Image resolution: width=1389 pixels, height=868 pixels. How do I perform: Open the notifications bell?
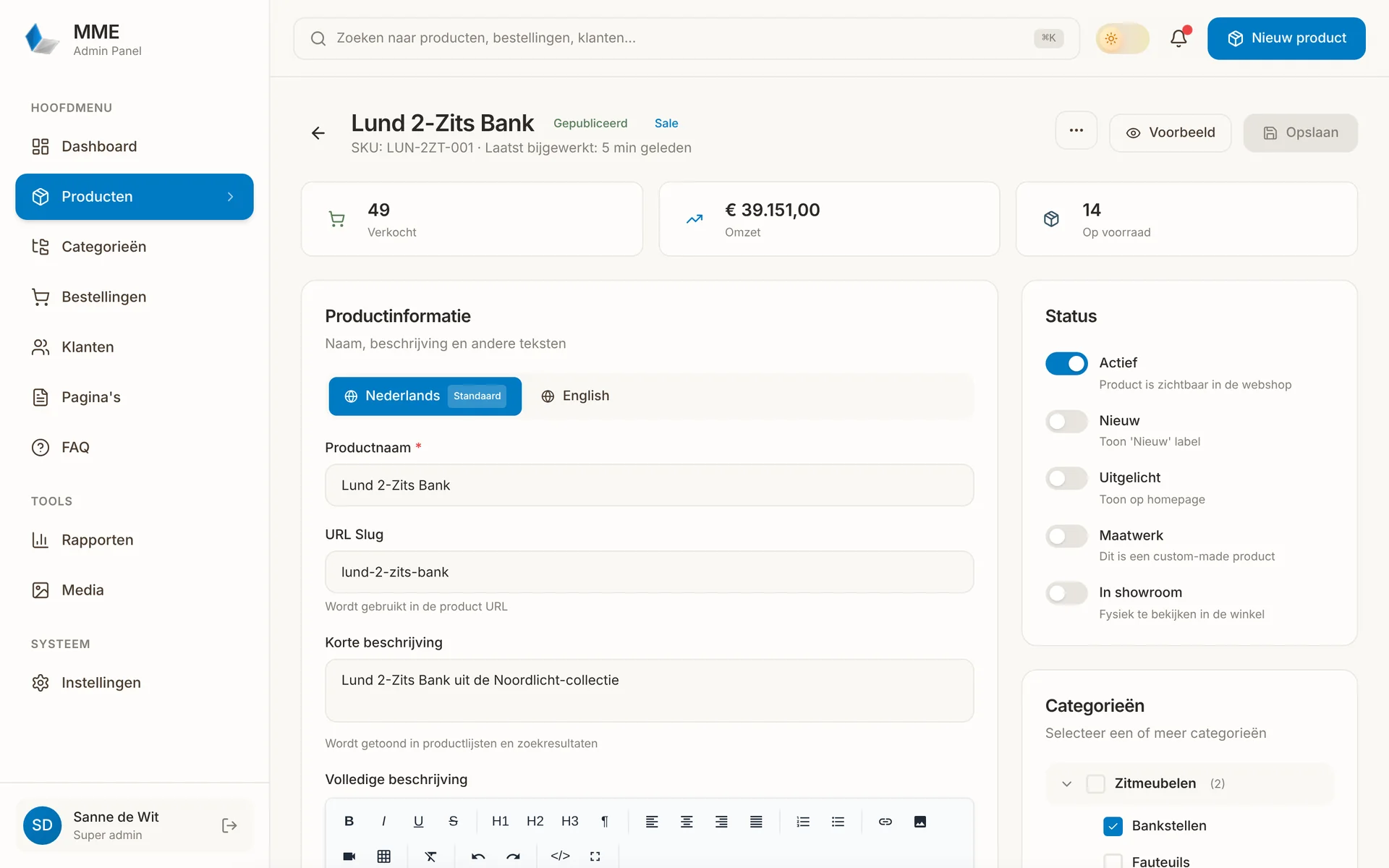click(x=1178, y=38)
